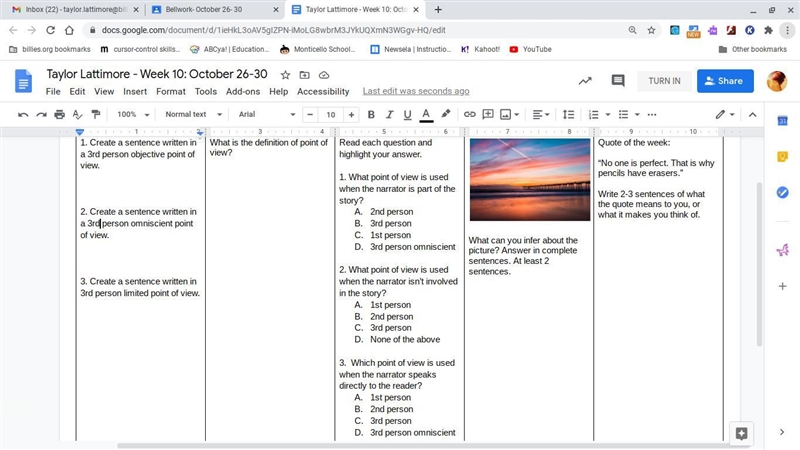800x450 pixels.
Task: Toggle Underline formatting
Action: pos(407,115)
